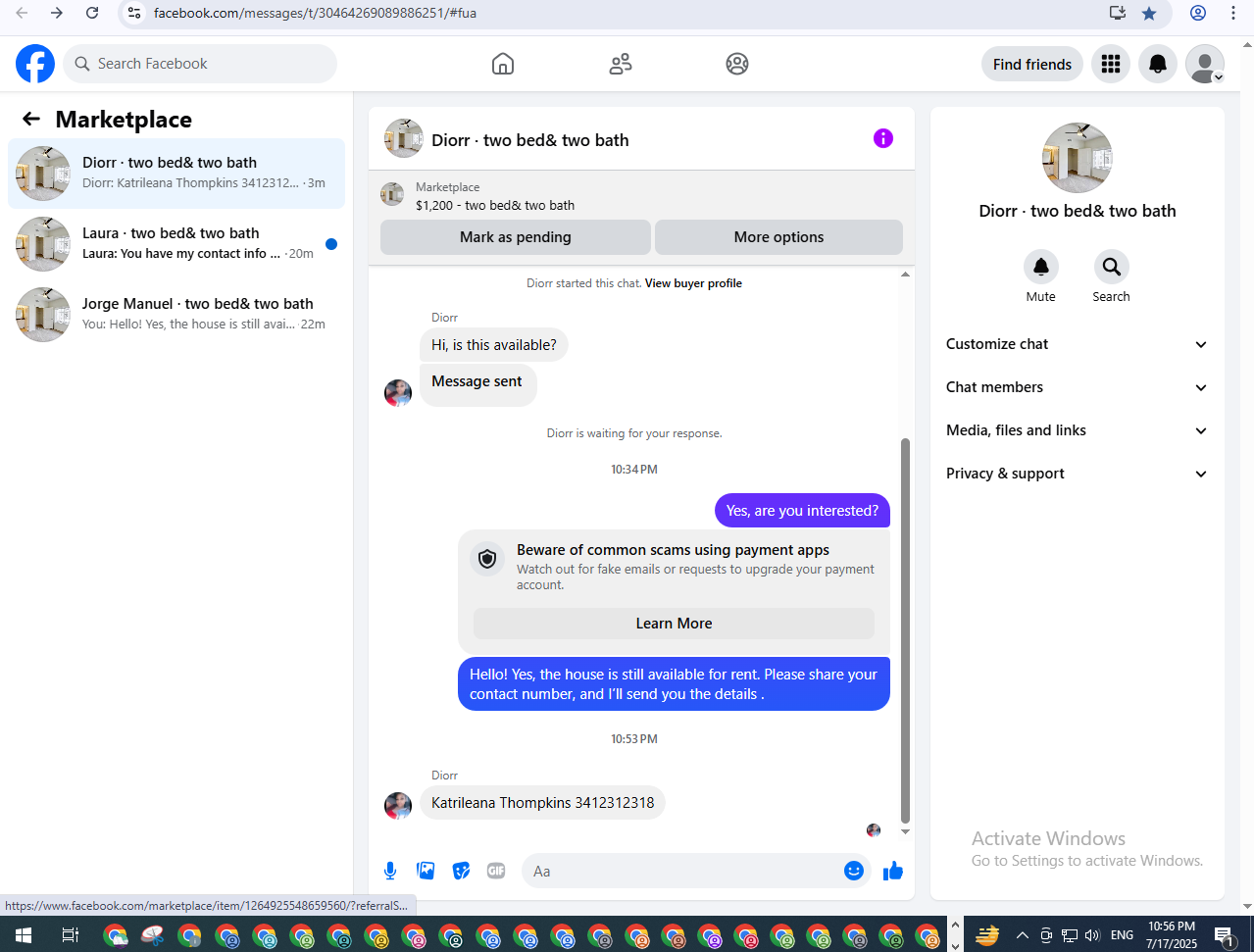The image size is (1254, 952).
Task: Go to the Home feed icon
Action: click(x=503, y=64)
